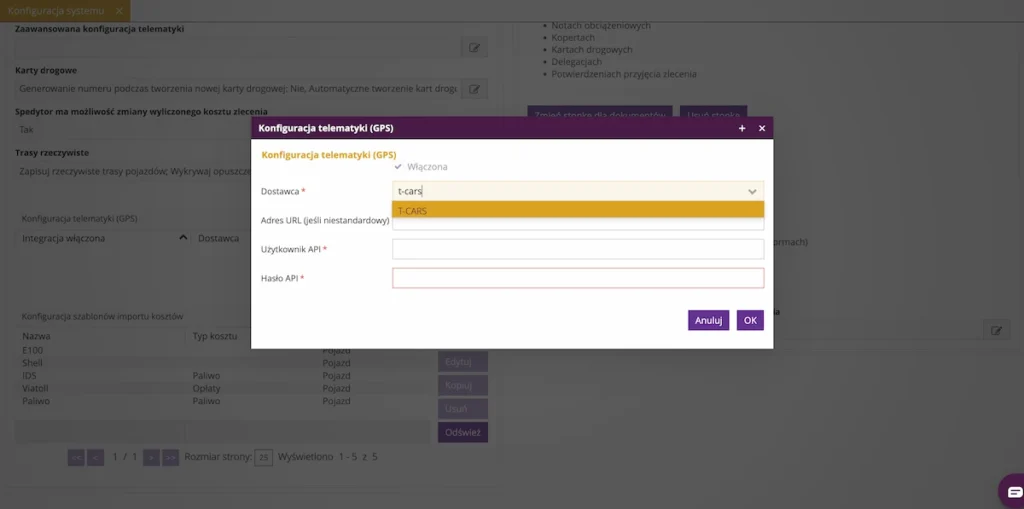Sort by Integracja włączona column
1024x509 pixels.
104,238
